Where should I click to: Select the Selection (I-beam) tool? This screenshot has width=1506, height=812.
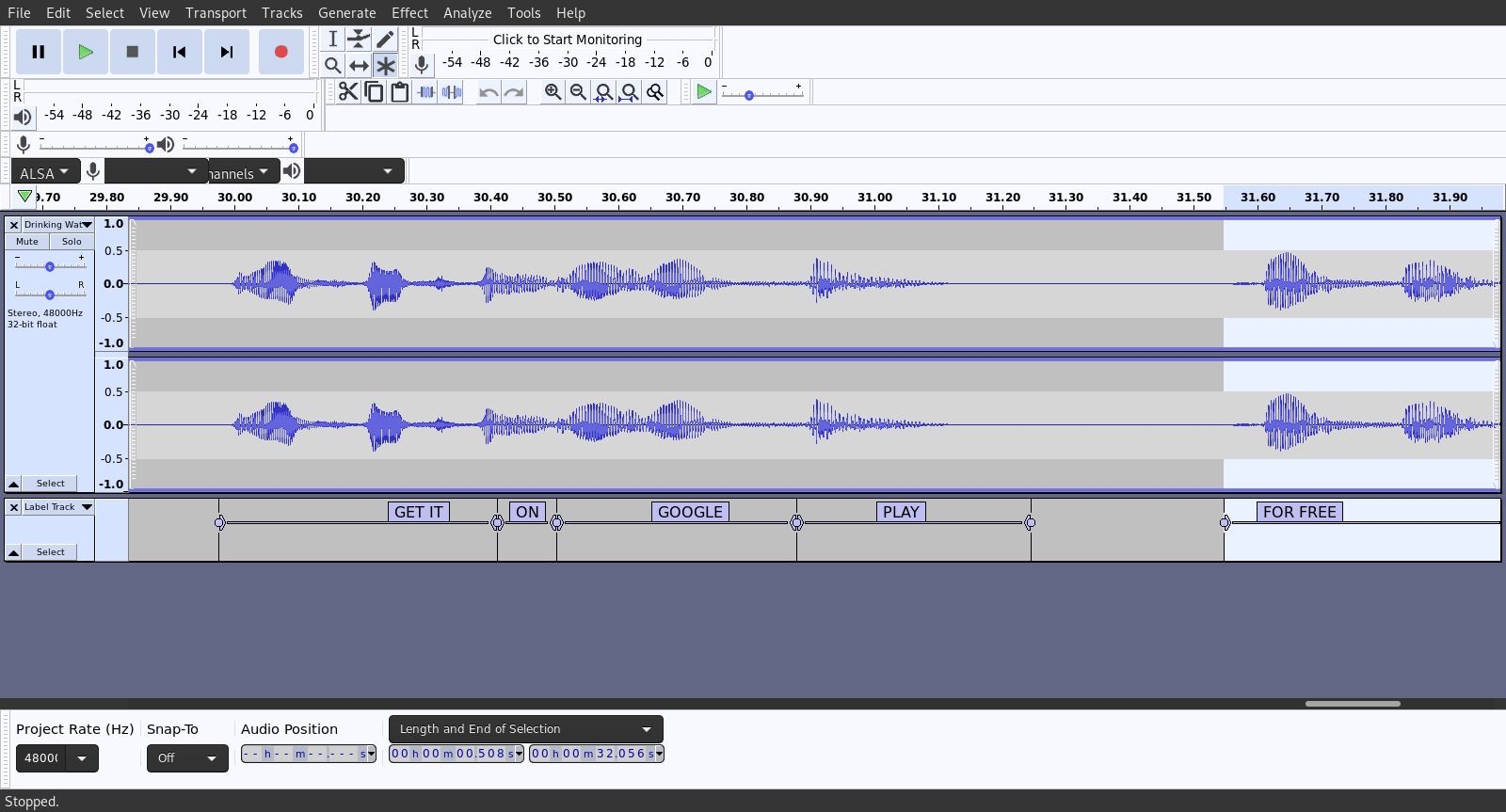tap(332, 39)
